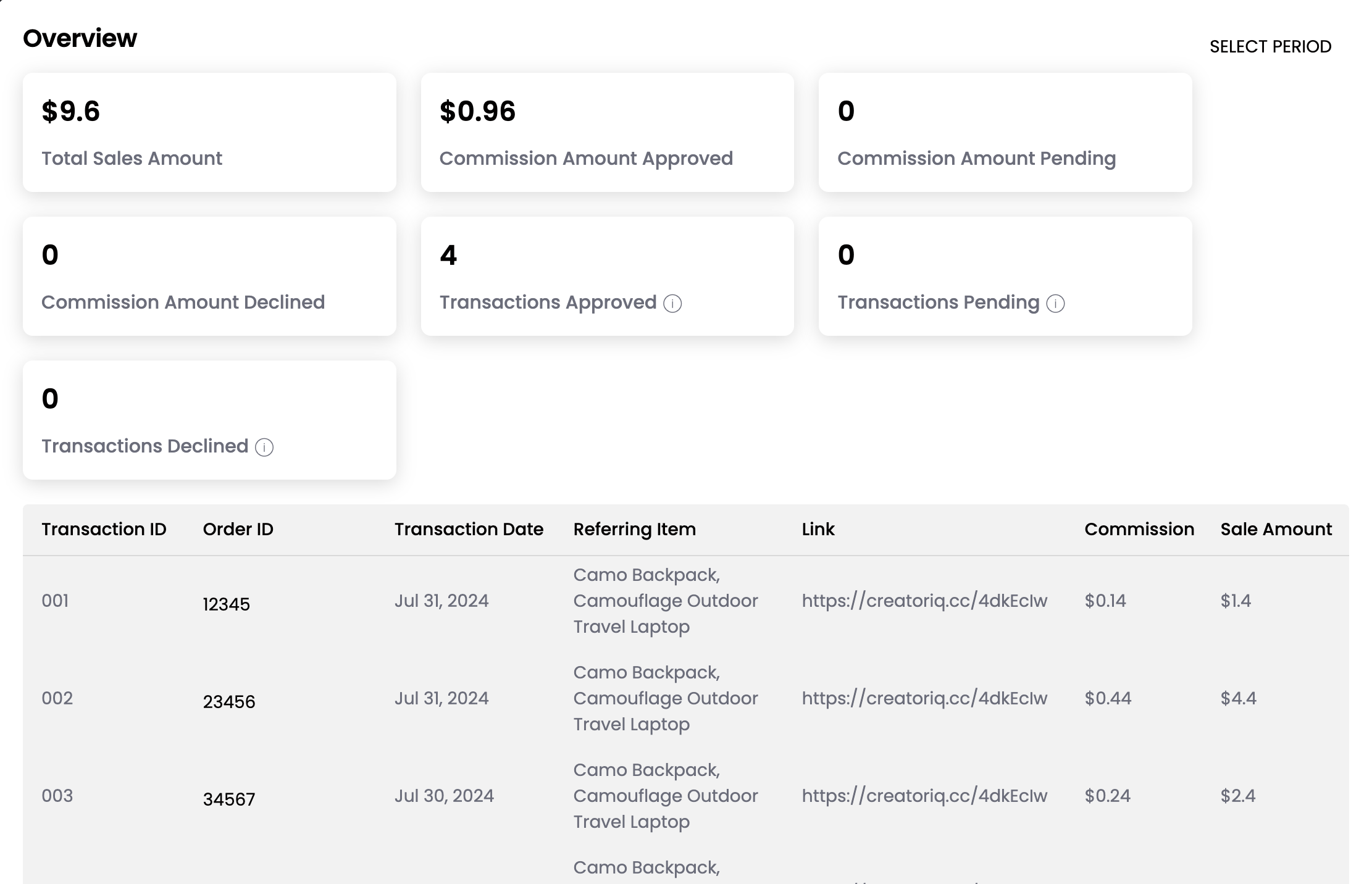Click the Transactions Declined label
Viewport: 1372px width, 884px height.
(x=144, y=446)
